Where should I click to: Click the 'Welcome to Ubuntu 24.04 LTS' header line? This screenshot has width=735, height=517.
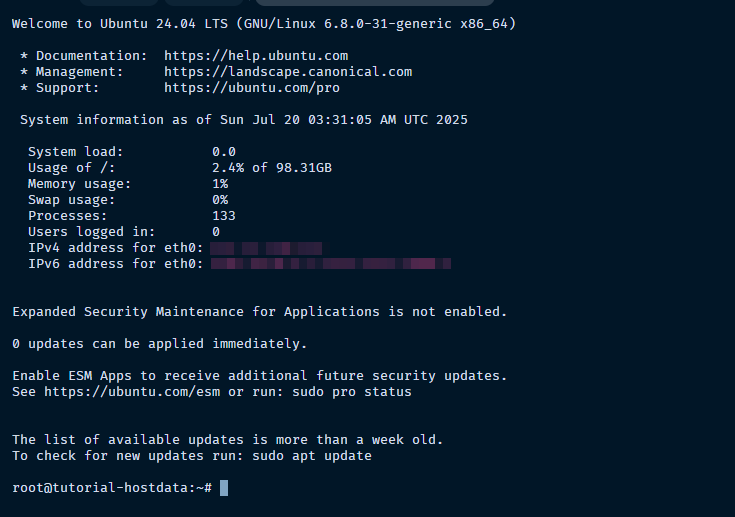coord(264,24)
